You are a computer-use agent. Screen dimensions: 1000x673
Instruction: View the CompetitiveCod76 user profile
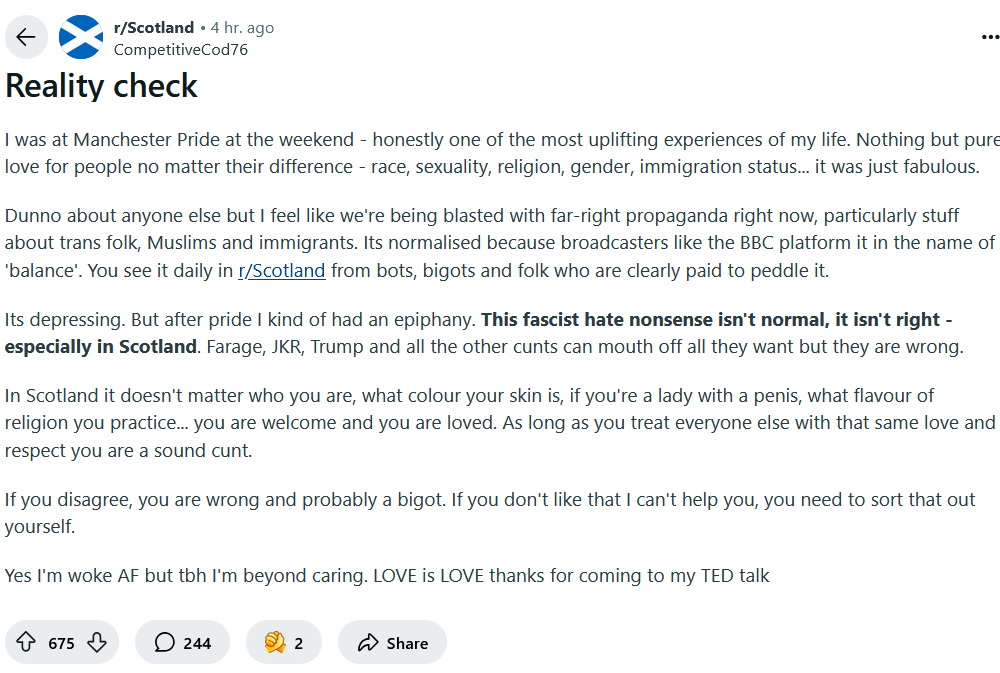[181, 49]
